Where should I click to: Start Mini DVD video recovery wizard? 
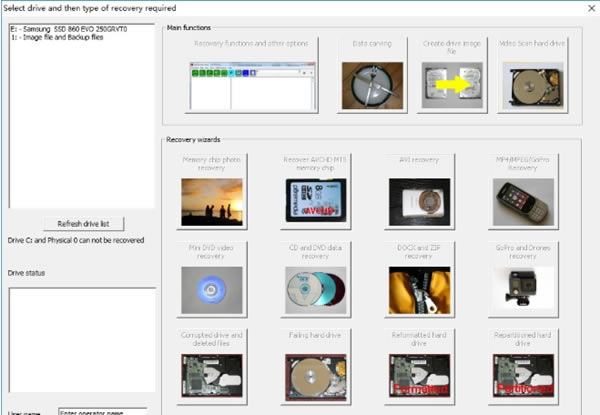coord(212,280)
